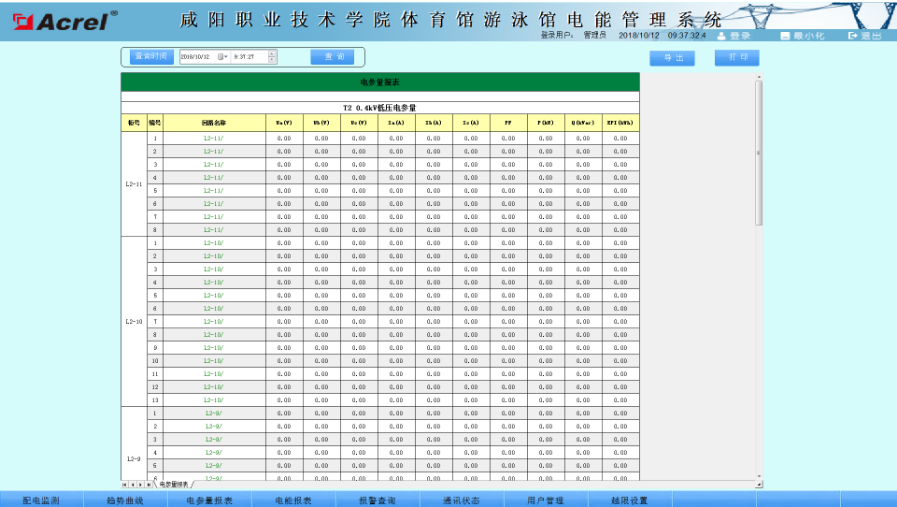Image resolution: width=897 pixels, height=507 pixels.
Task: Click the green 电参量报表 title bar
Action: pos(380,82)
